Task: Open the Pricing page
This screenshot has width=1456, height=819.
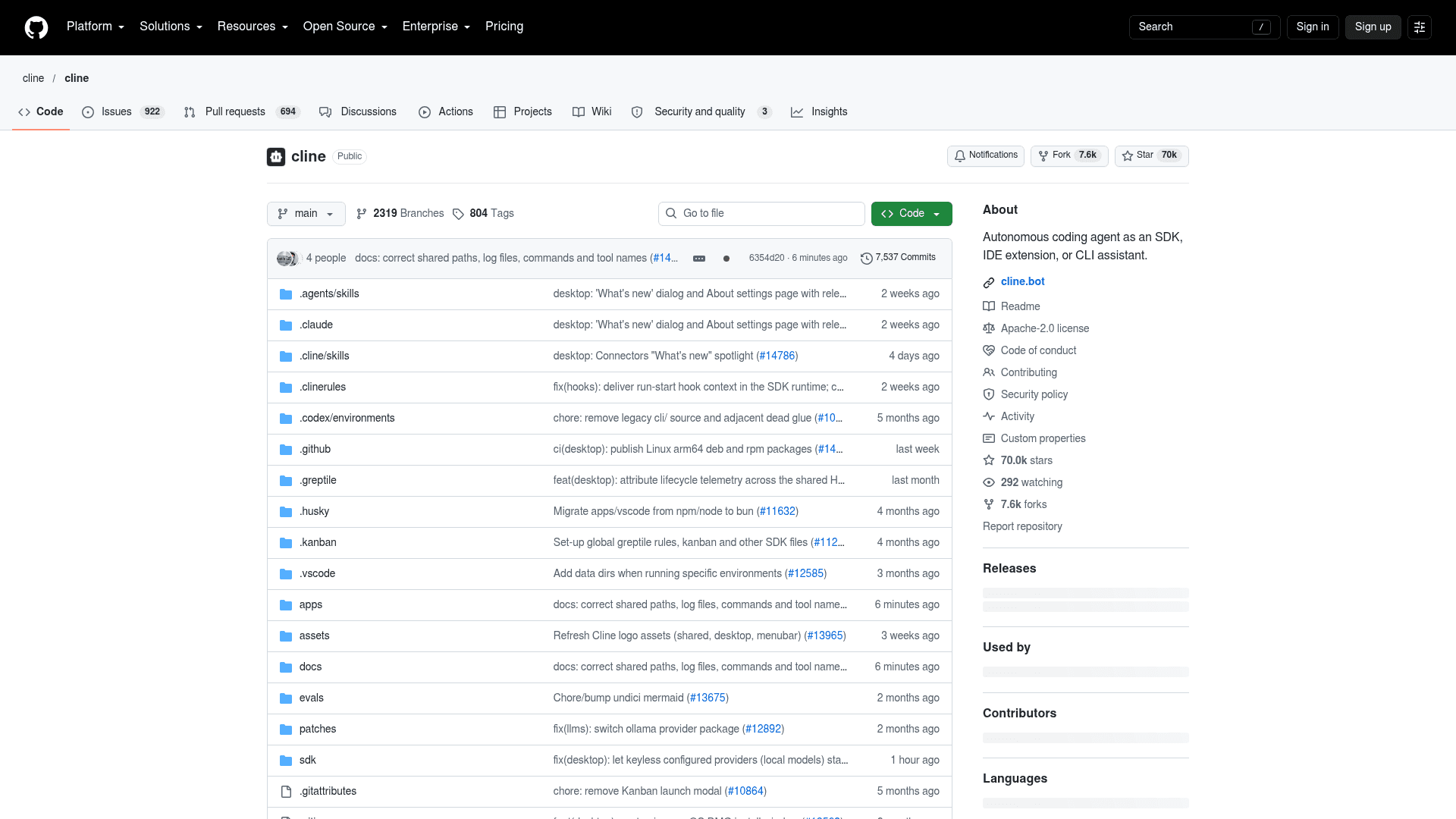Action: click(x=504, y=27)
